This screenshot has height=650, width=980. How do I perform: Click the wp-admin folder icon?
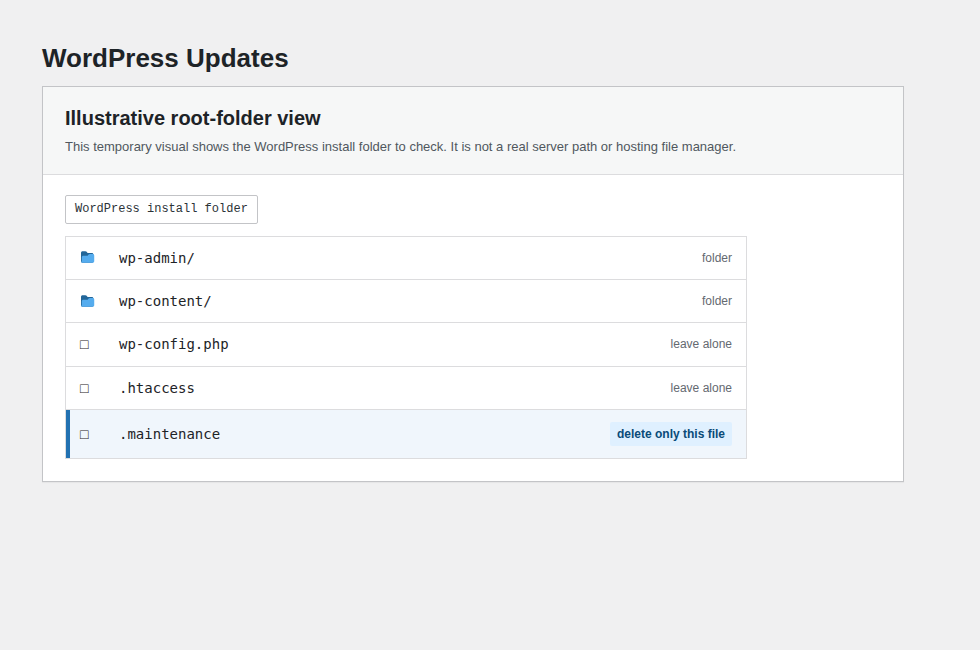[x=88, y=258]
